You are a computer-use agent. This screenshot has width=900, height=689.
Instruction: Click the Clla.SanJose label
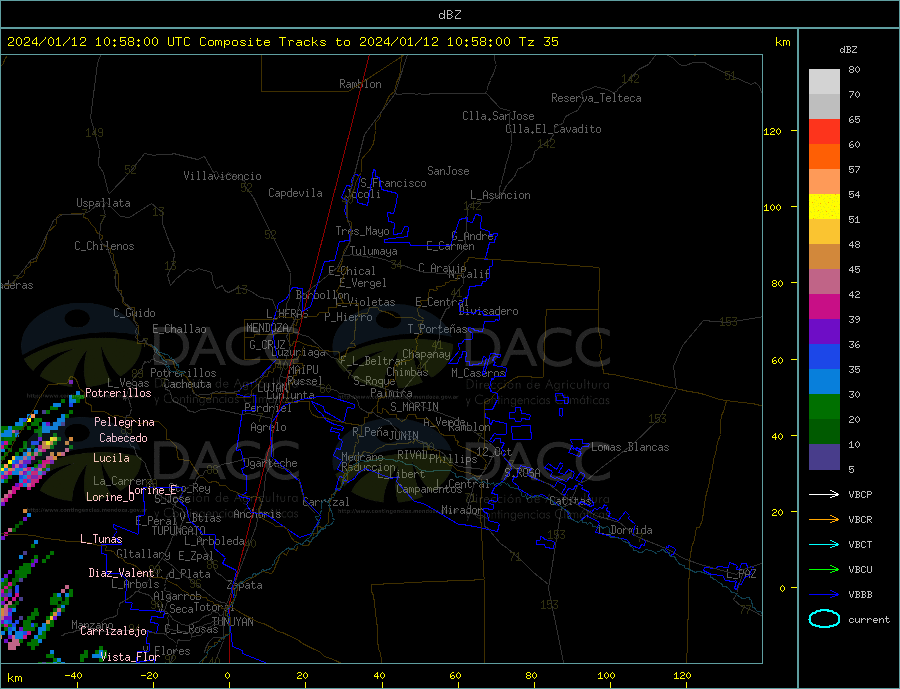point(498,116)
